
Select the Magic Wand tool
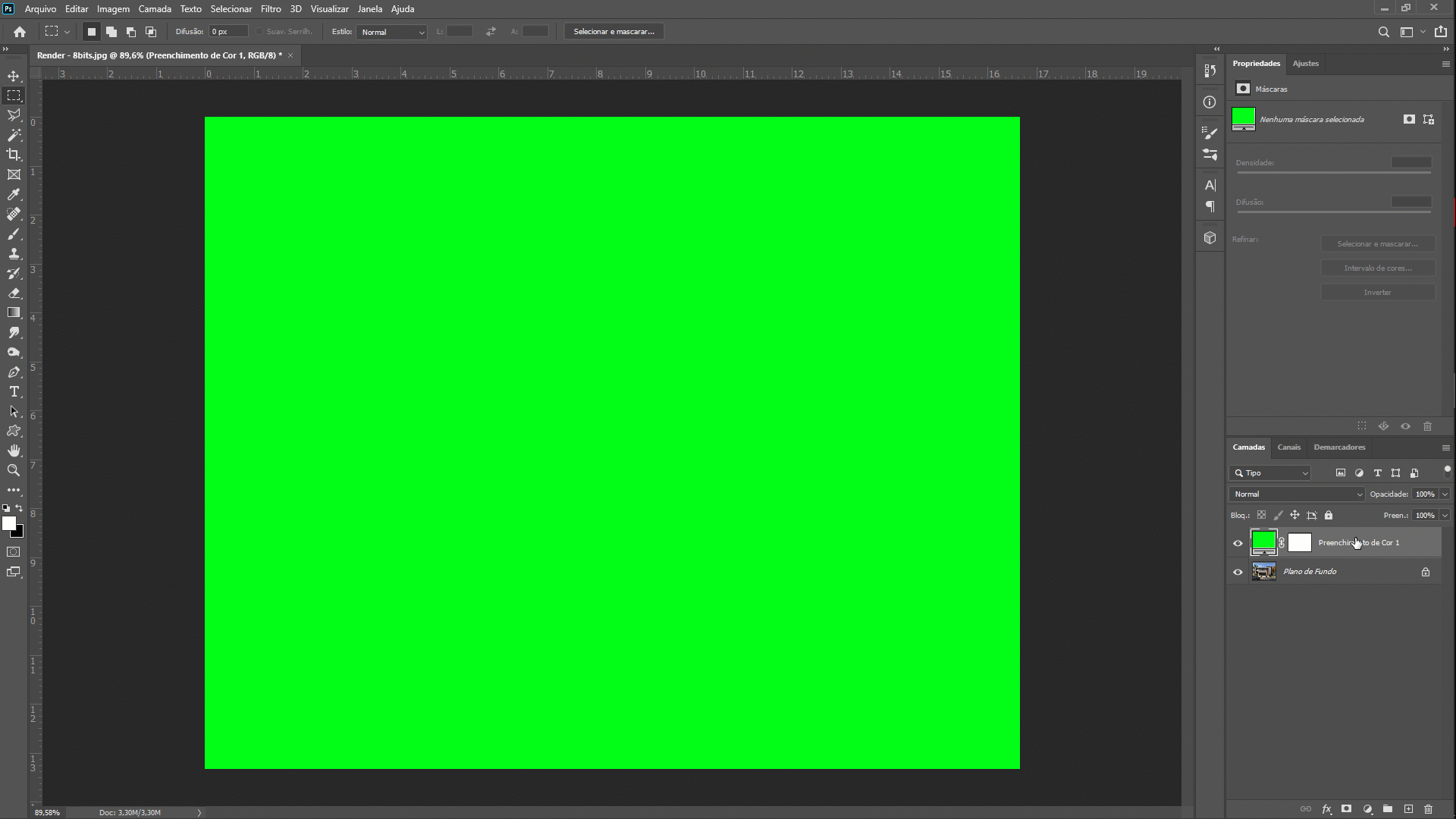(x=14, y=135)
